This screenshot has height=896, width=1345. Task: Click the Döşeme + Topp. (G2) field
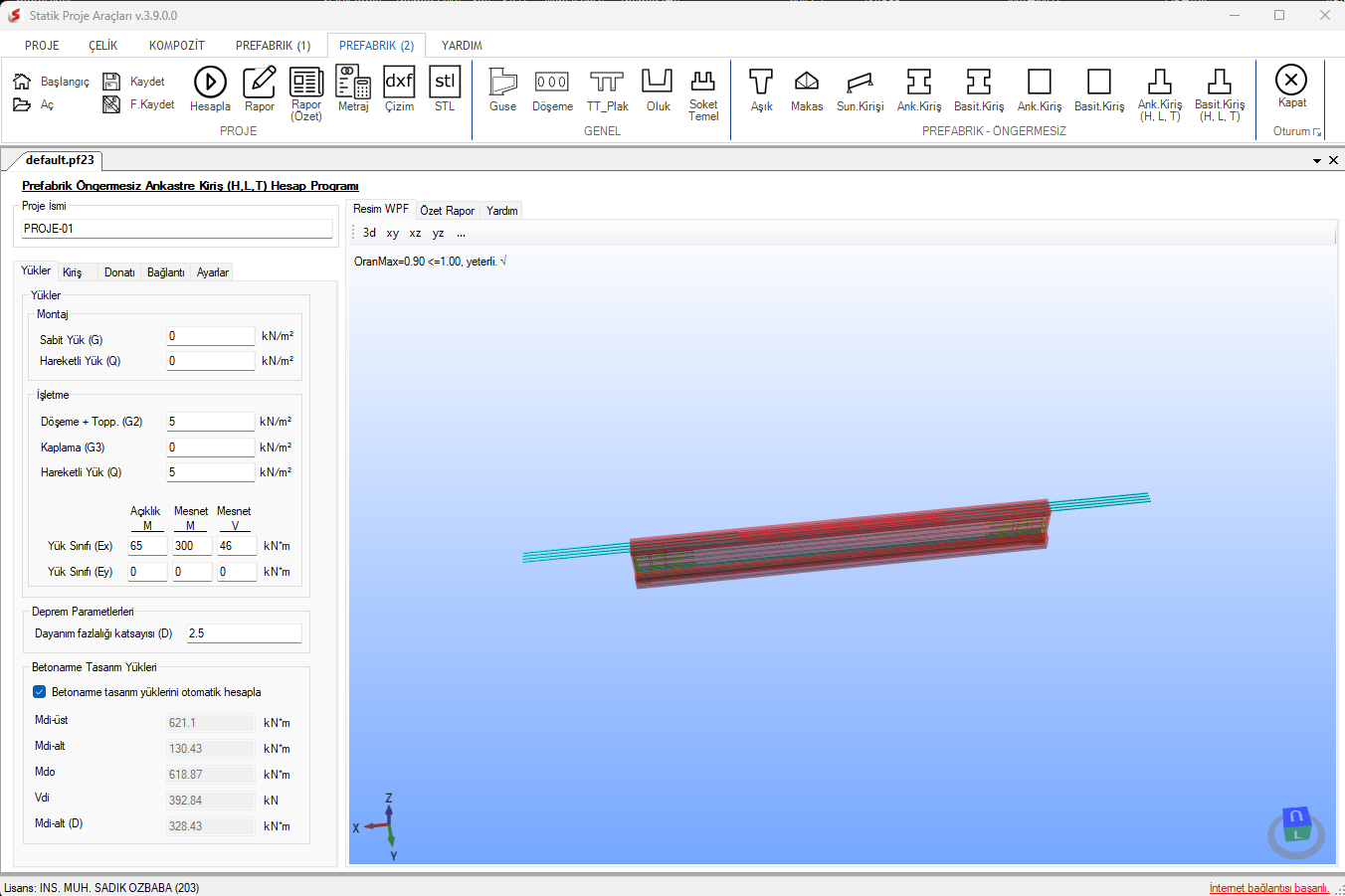[x=210, y=422]
